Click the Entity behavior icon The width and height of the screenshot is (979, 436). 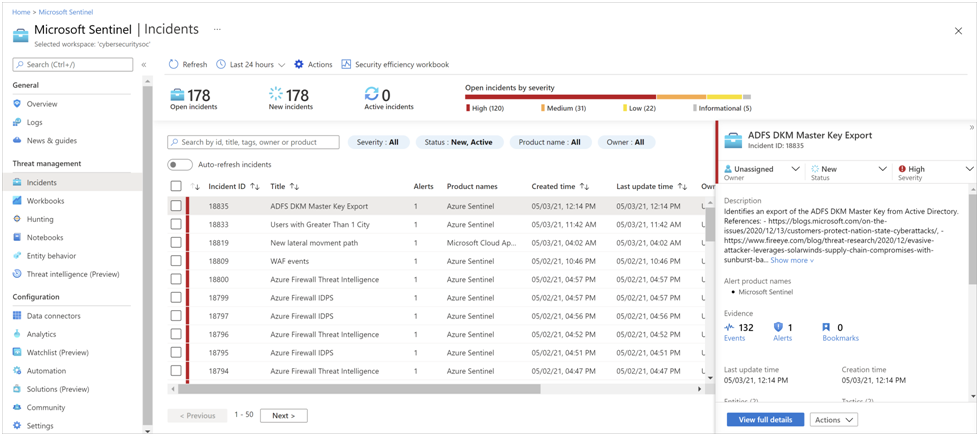(x=17, y=255)
